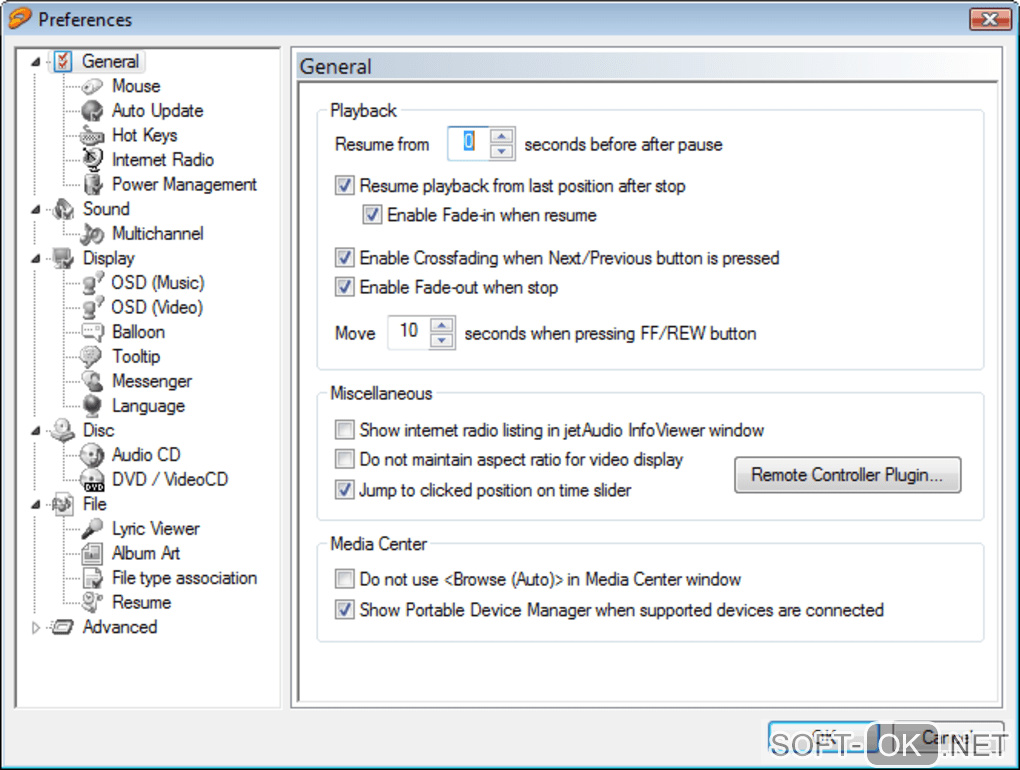This screenshot has height=770, width=1020.
Task: Click the Power Management icon
Action: point(93,184)
